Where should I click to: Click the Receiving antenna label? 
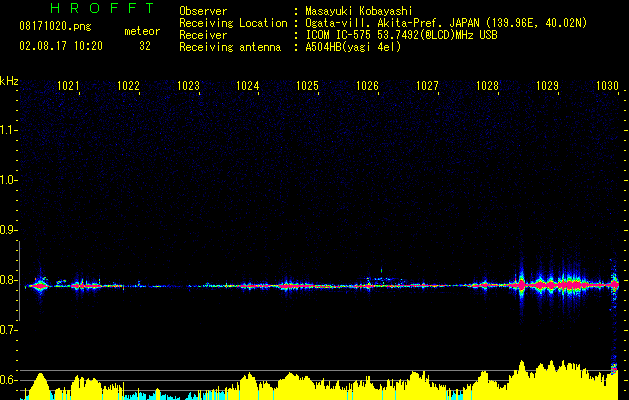pos(230,47)
